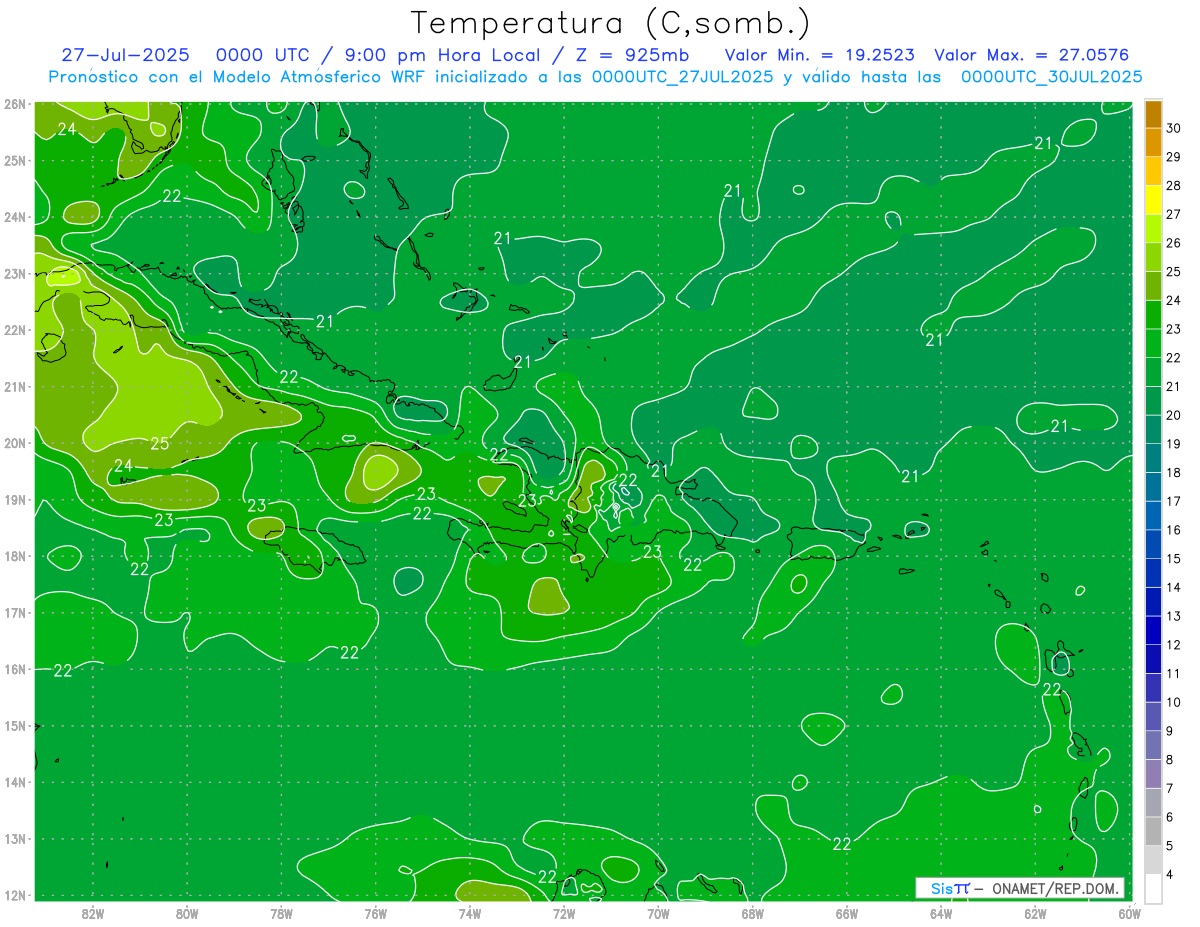1200x927 pixels.
Task: Click the '12N' latitude axis label
Action: click(x=15, y=895)
